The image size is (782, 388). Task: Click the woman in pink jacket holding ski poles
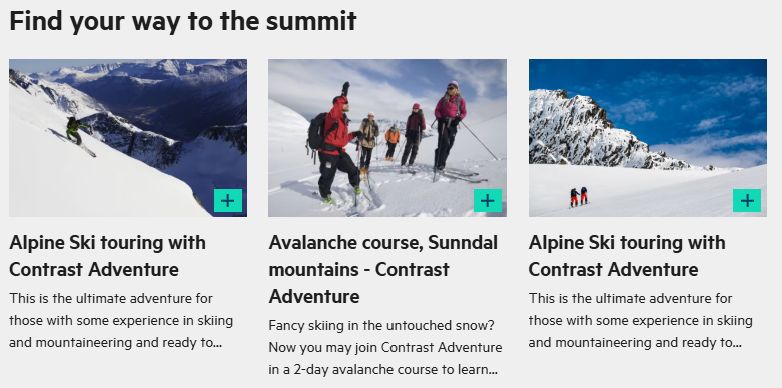(449, 128)
